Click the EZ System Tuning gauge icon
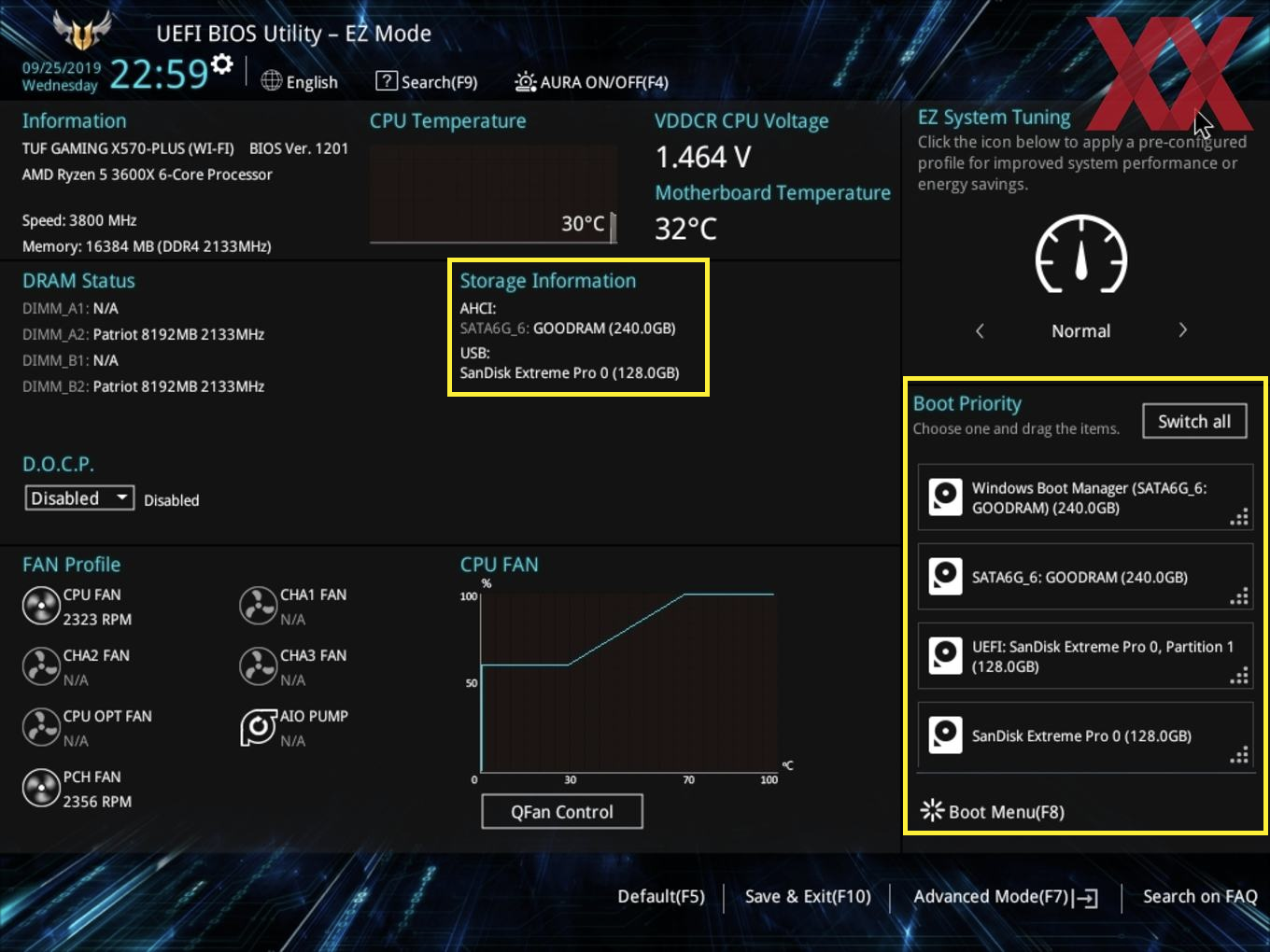 (x=1081, y=254)
